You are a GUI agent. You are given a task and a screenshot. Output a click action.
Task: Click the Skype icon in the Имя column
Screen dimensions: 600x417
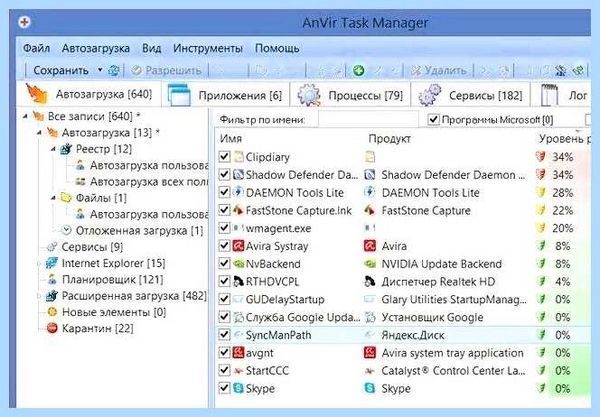click(238, 388)
